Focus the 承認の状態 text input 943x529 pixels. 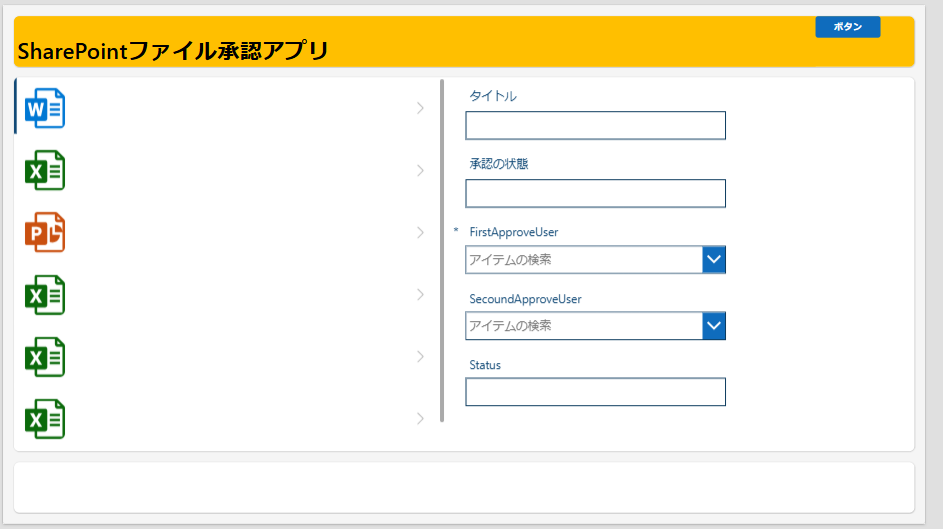[595, 194]
